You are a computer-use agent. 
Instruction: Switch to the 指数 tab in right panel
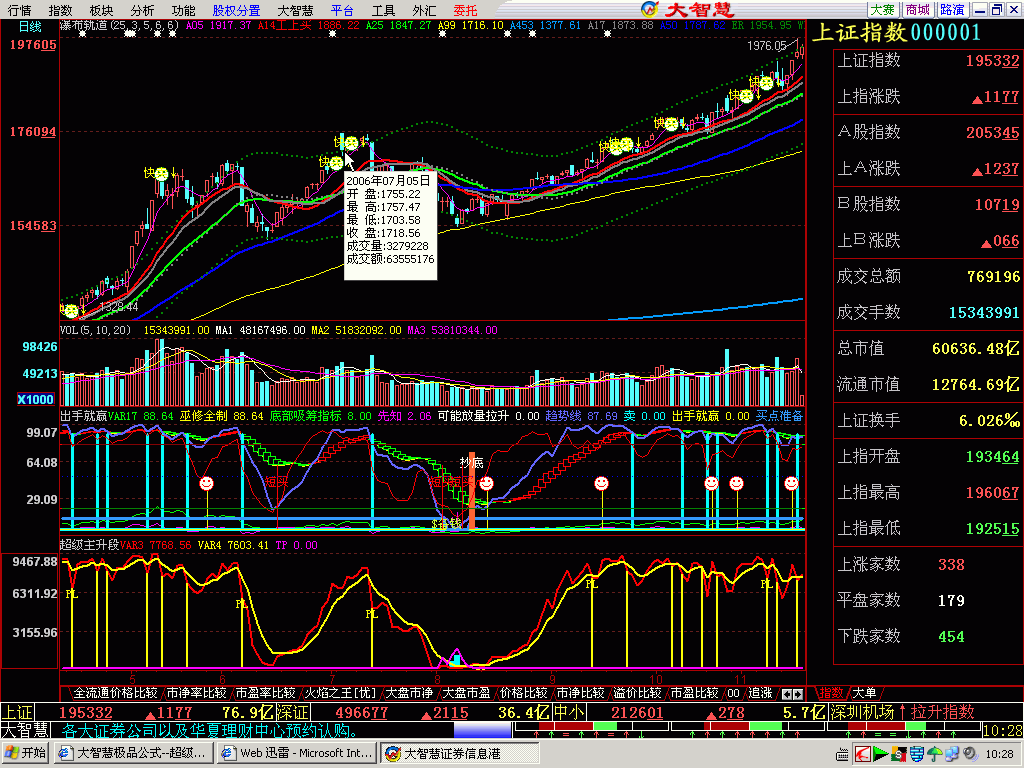[x=831, y=693]
